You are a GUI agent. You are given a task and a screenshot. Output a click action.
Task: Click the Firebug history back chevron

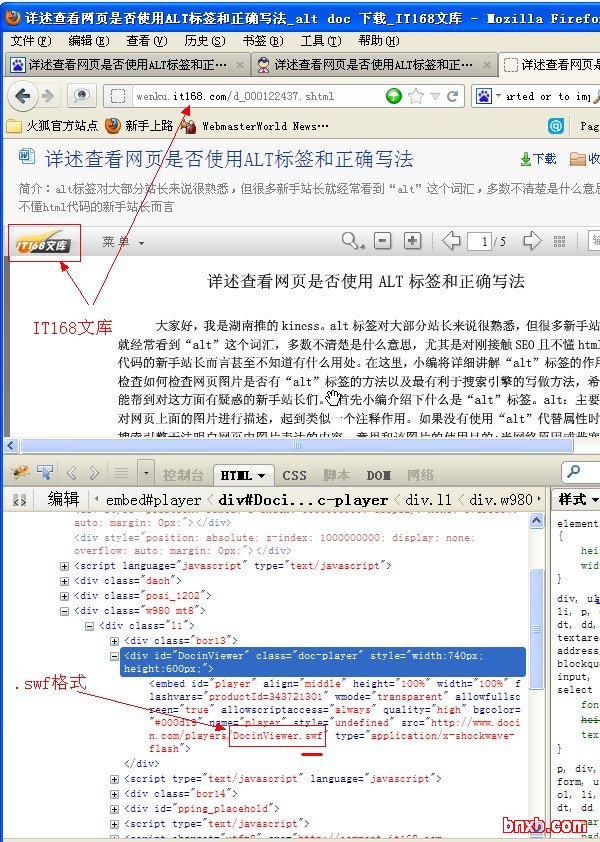coord(72,473)
